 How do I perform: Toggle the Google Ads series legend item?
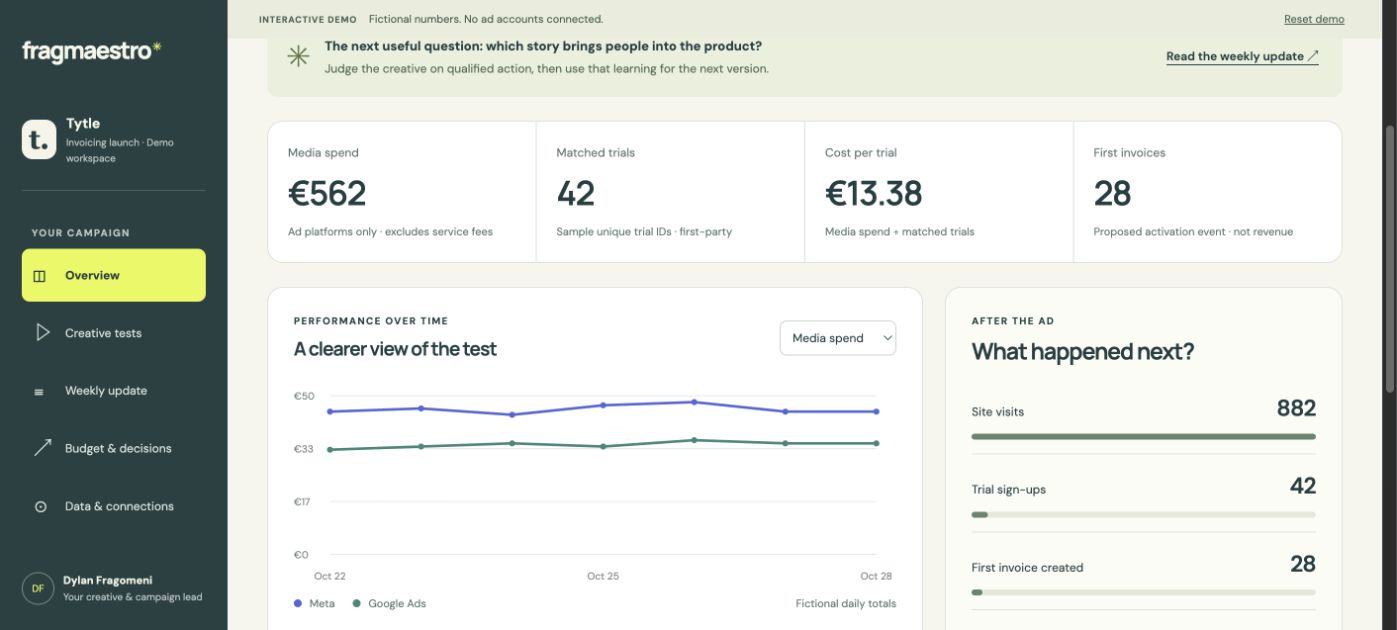(x=389, y=603)
